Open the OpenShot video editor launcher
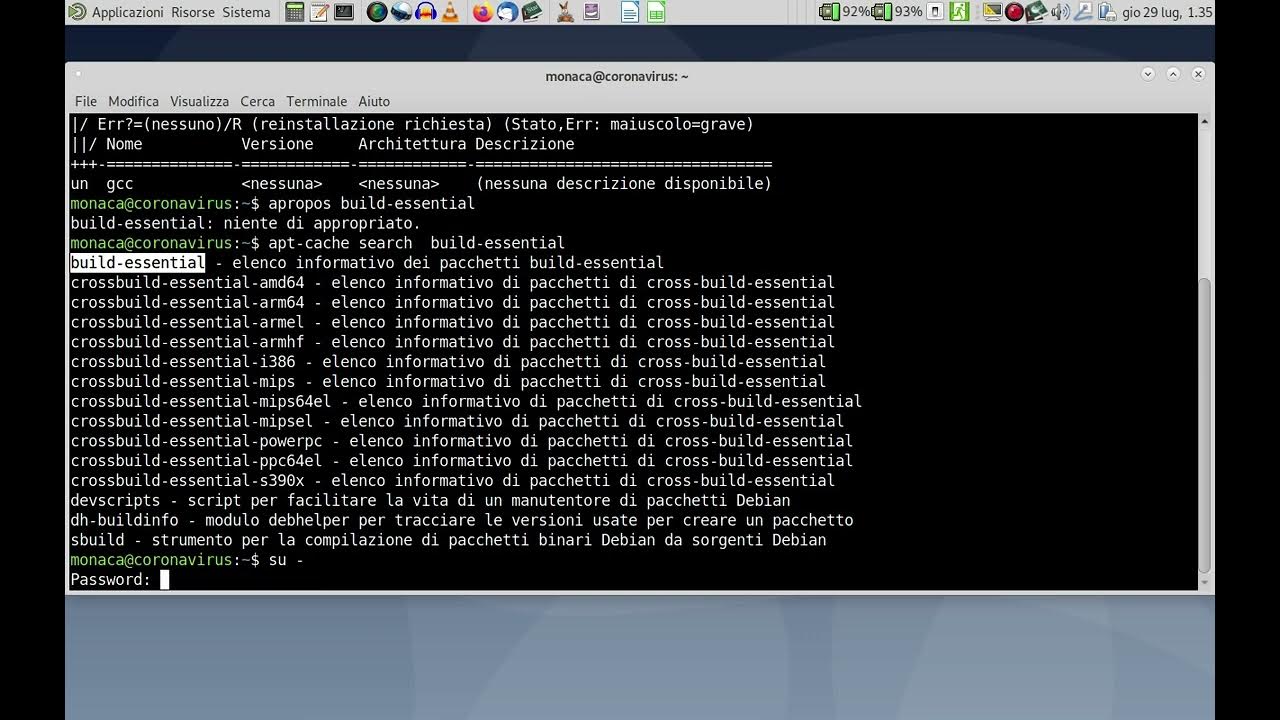This screenshot has width=1280, height=720. tap(401, 12)
